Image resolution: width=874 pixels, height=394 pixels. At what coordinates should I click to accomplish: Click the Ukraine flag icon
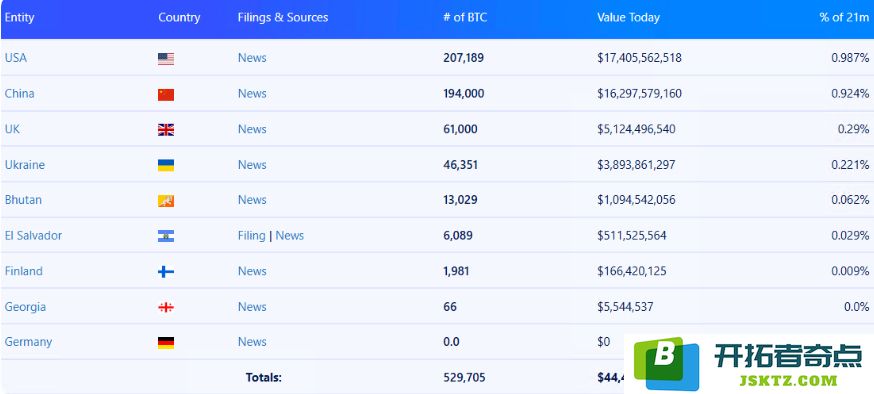tap(166, 166)
